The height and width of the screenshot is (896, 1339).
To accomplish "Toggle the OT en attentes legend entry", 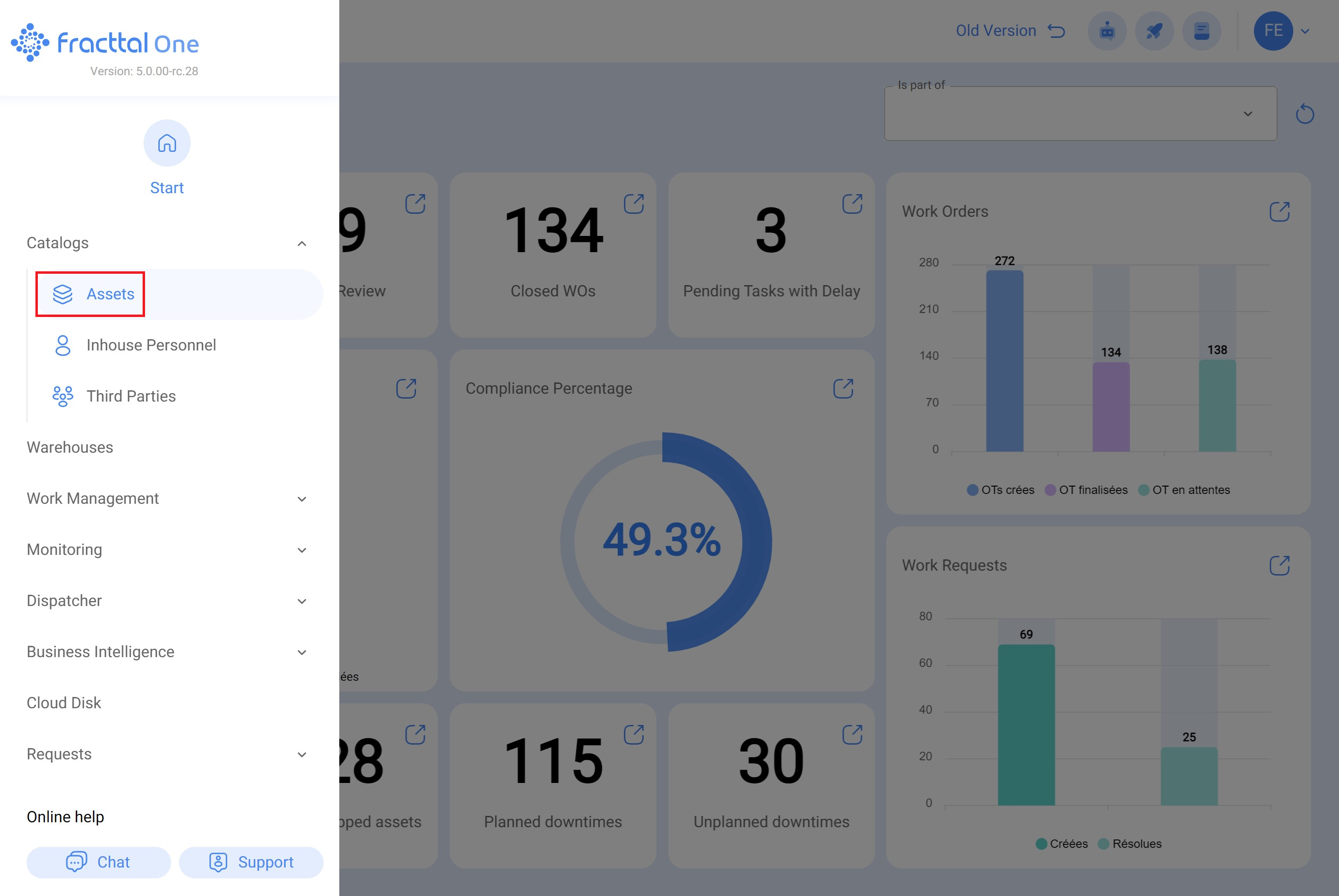I will (1184, 490).
